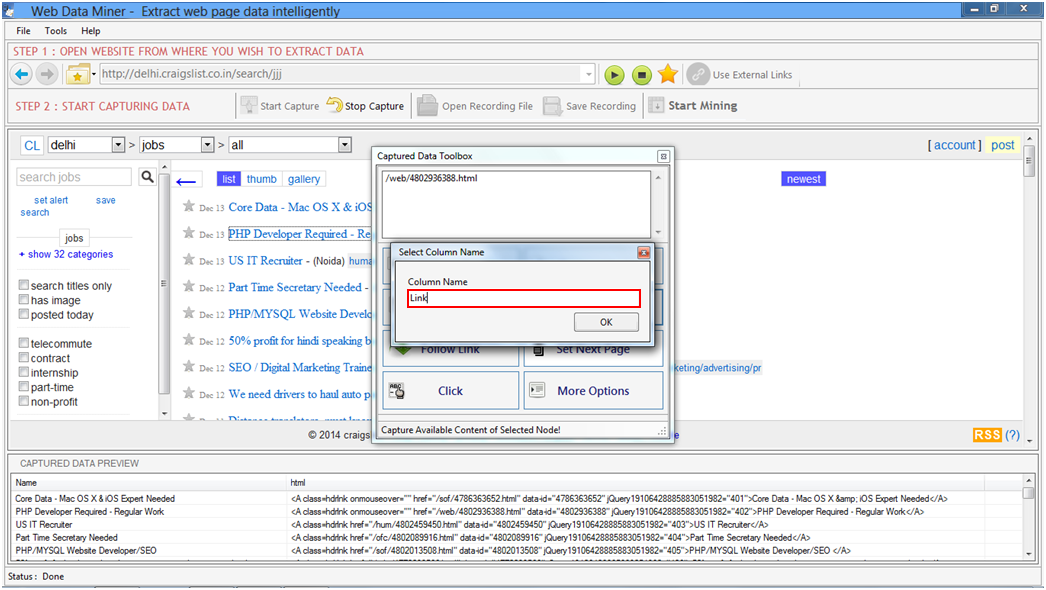Click the search jobs input box

(74, 177)
